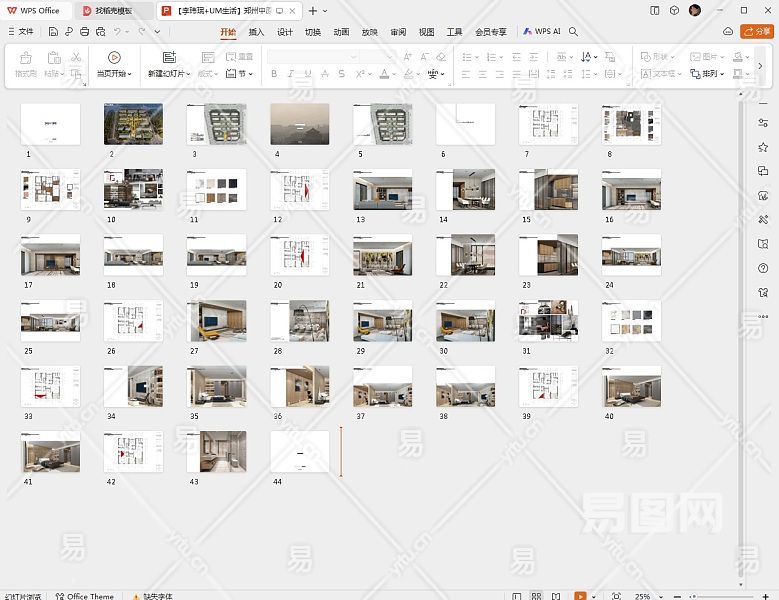Click the print icon in the quick access toolbar
Viewport: 779px width, 600px height.
[84, 32]
